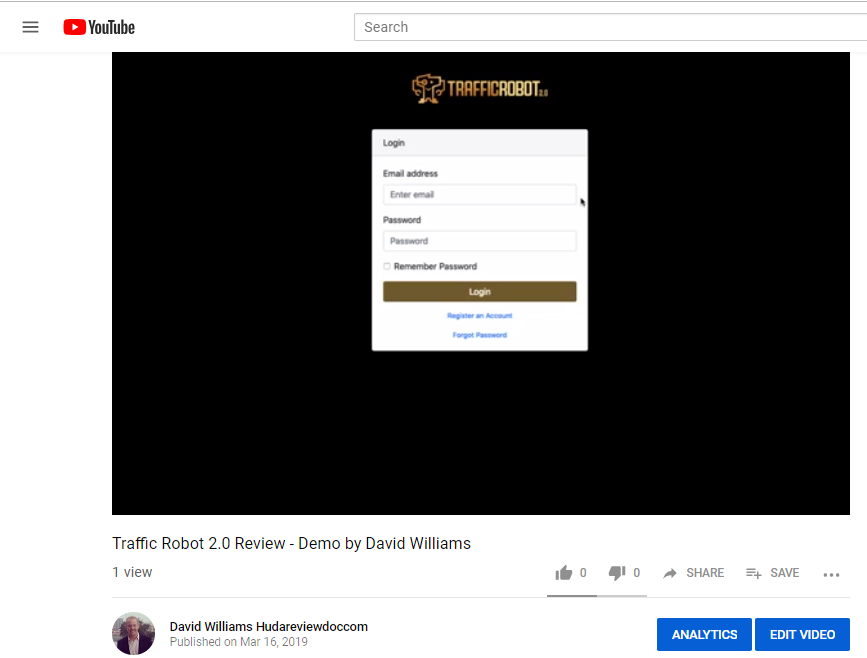Click the SHARE button
This screenshot has height=658, width=867.
click(x=693, y=573)
